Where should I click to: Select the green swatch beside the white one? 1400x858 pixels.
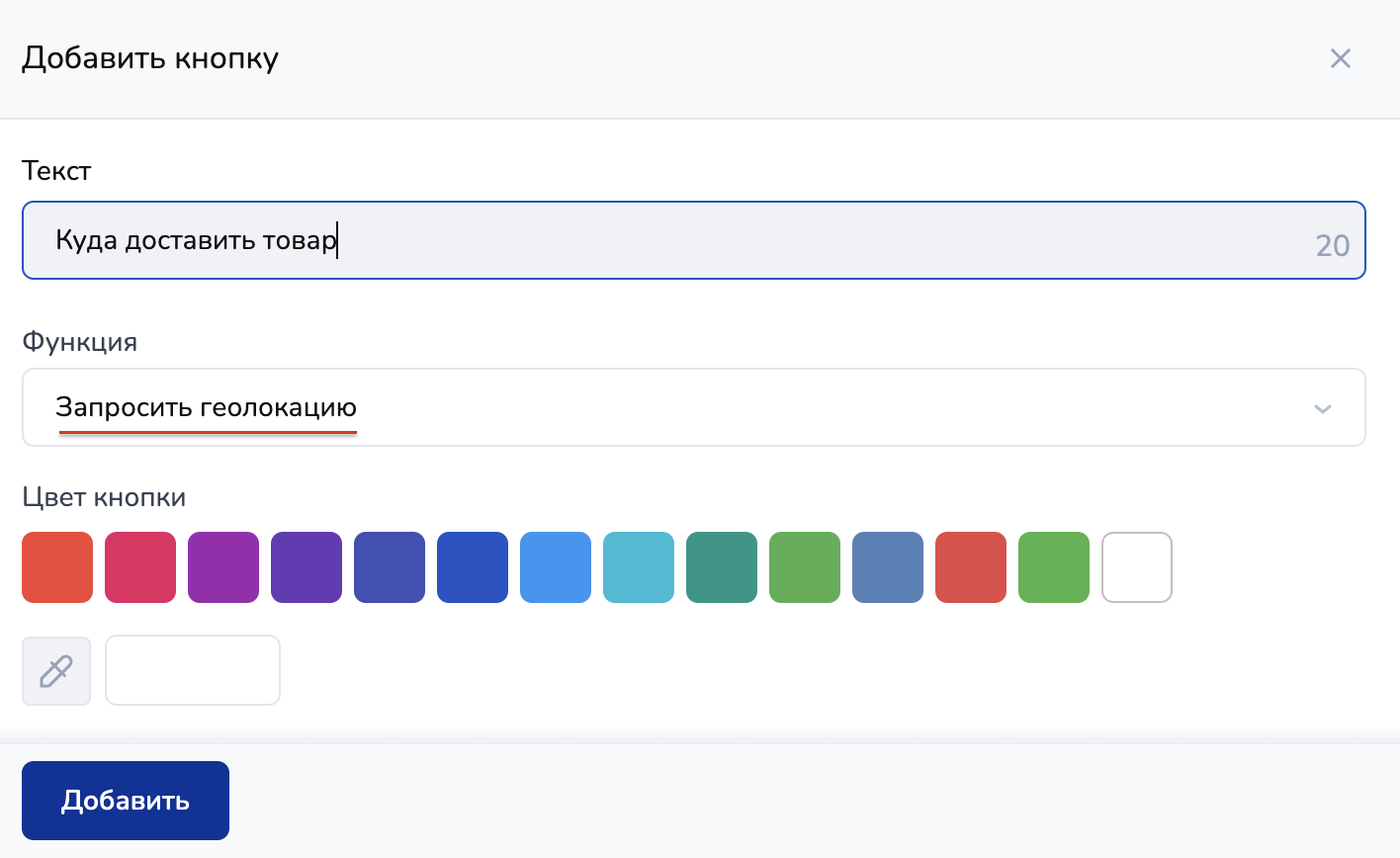[x=1054, y=567]
